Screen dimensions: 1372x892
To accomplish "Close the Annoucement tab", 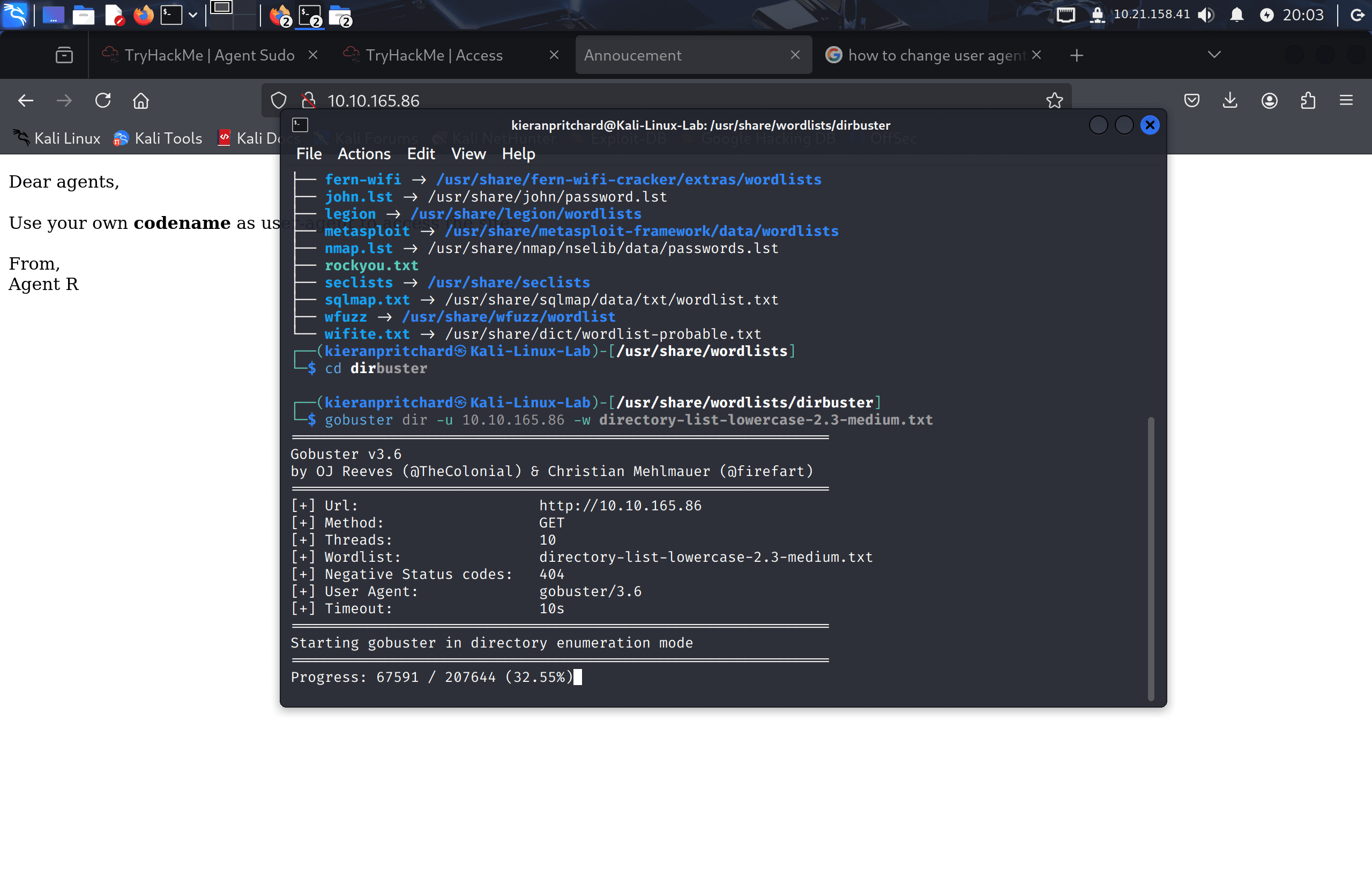I will tap(795, 55).
